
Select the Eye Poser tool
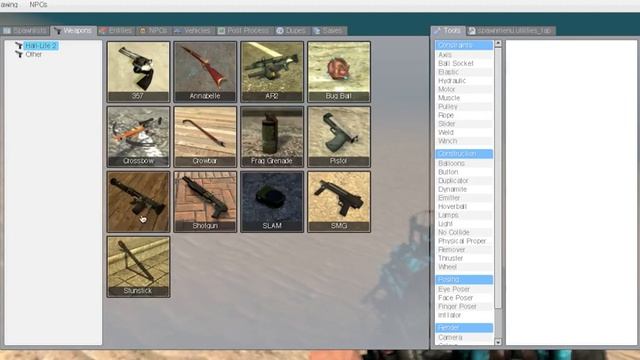[464, 289]
